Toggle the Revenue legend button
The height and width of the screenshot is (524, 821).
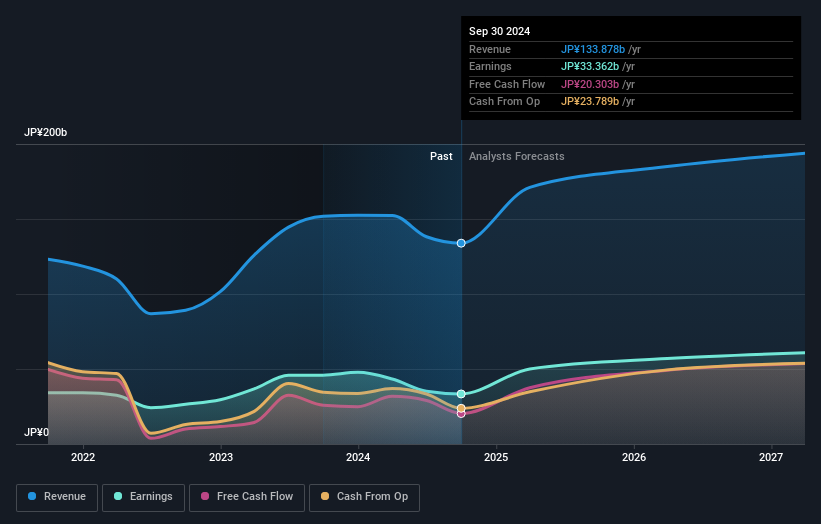[x=57, y=497]
